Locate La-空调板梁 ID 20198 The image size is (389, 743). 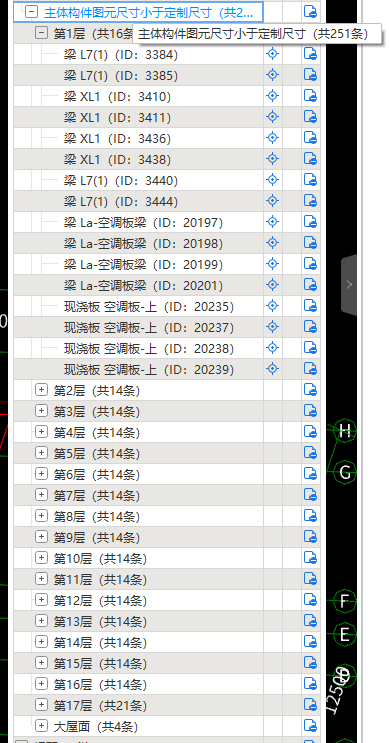point(272,243)
